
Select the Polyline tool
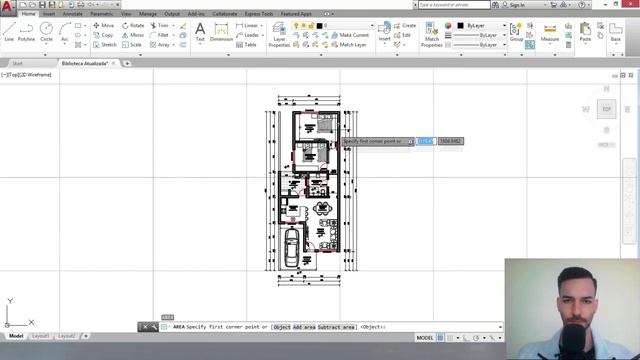[27, 32]
